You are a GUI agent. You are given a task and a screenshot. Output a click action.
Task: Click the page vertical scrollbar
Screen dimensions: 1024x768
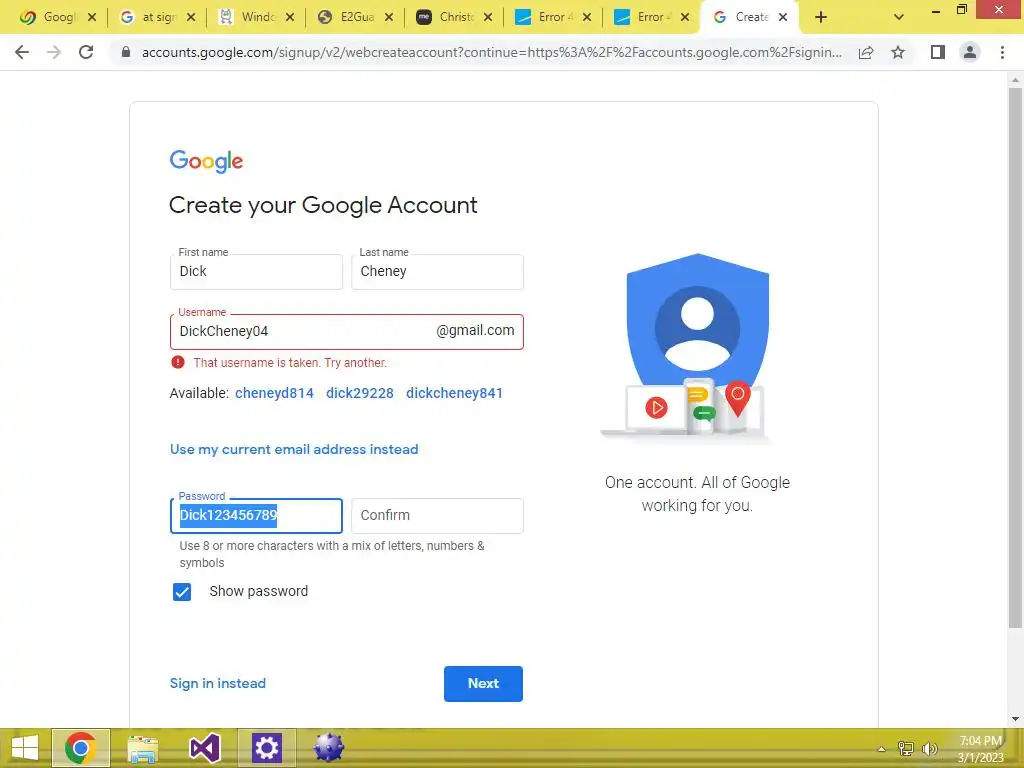1015,358
